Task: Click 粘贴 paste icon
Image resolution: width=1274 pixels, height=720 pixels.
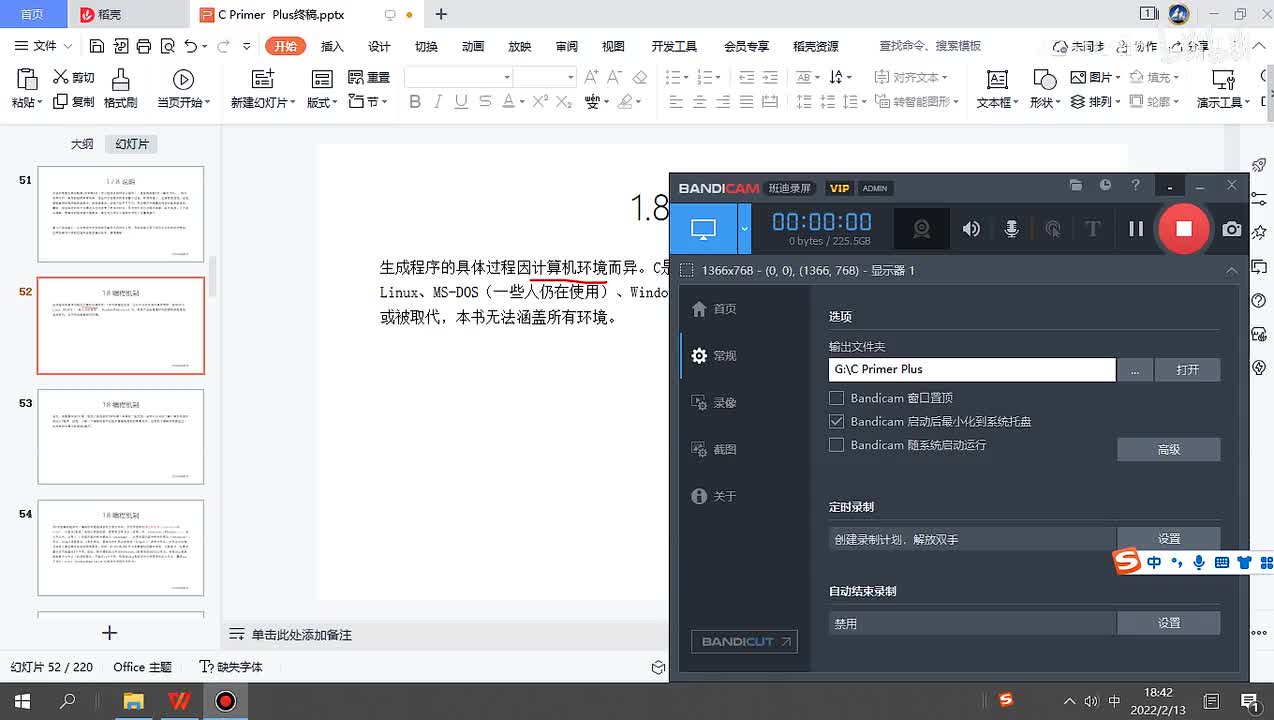Action: [x=27, y=80]
